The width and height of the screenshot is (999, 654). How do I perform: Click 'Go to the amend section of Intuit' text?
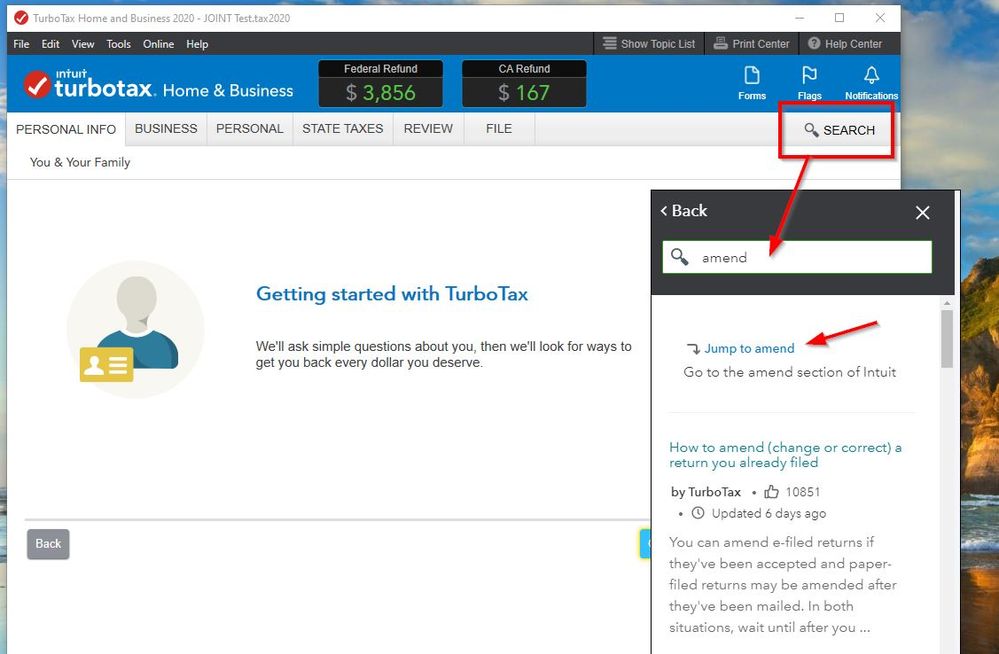pos(789,372)
